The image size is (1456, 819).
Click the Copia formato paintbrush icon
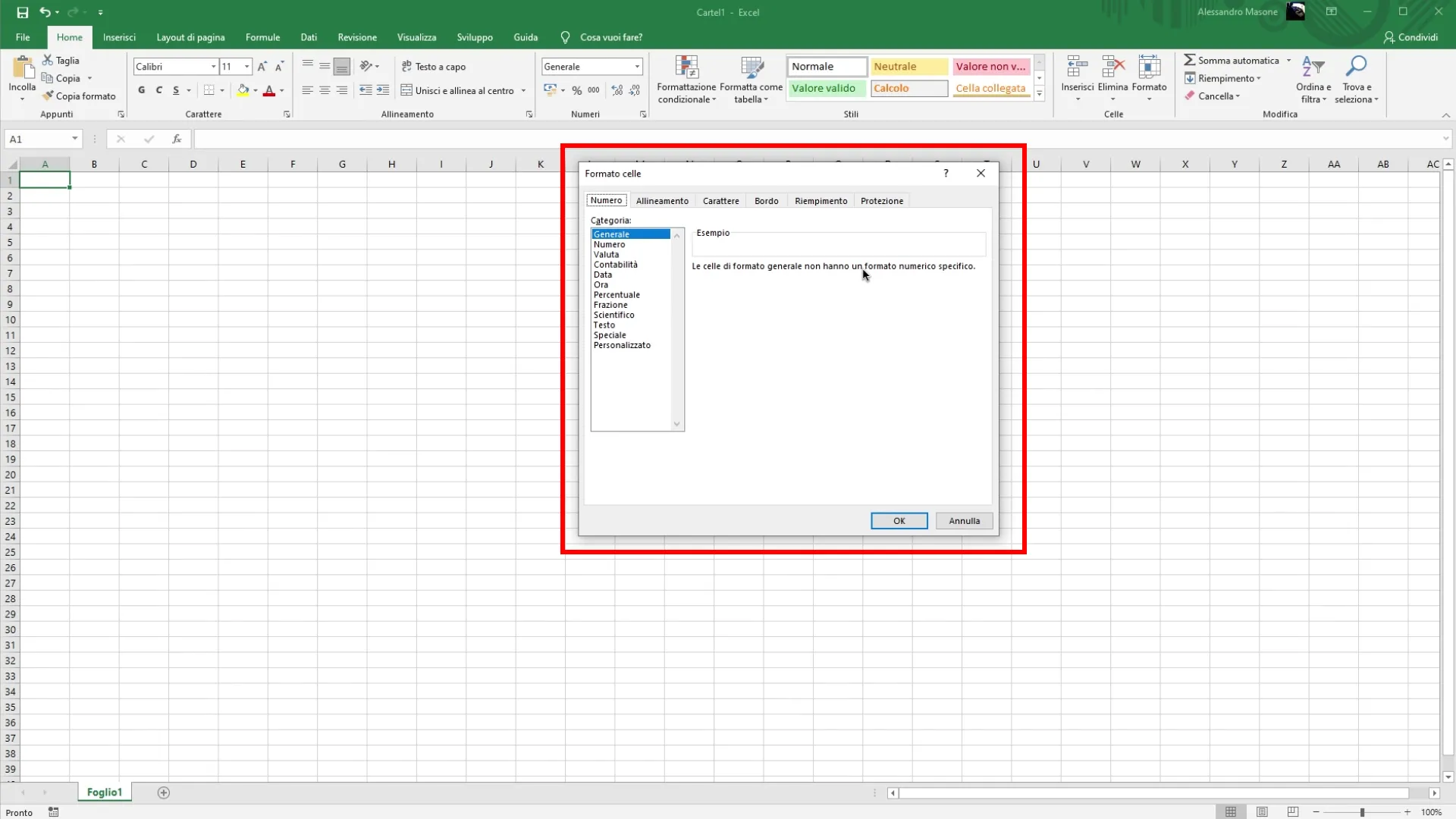click(48, 96)
